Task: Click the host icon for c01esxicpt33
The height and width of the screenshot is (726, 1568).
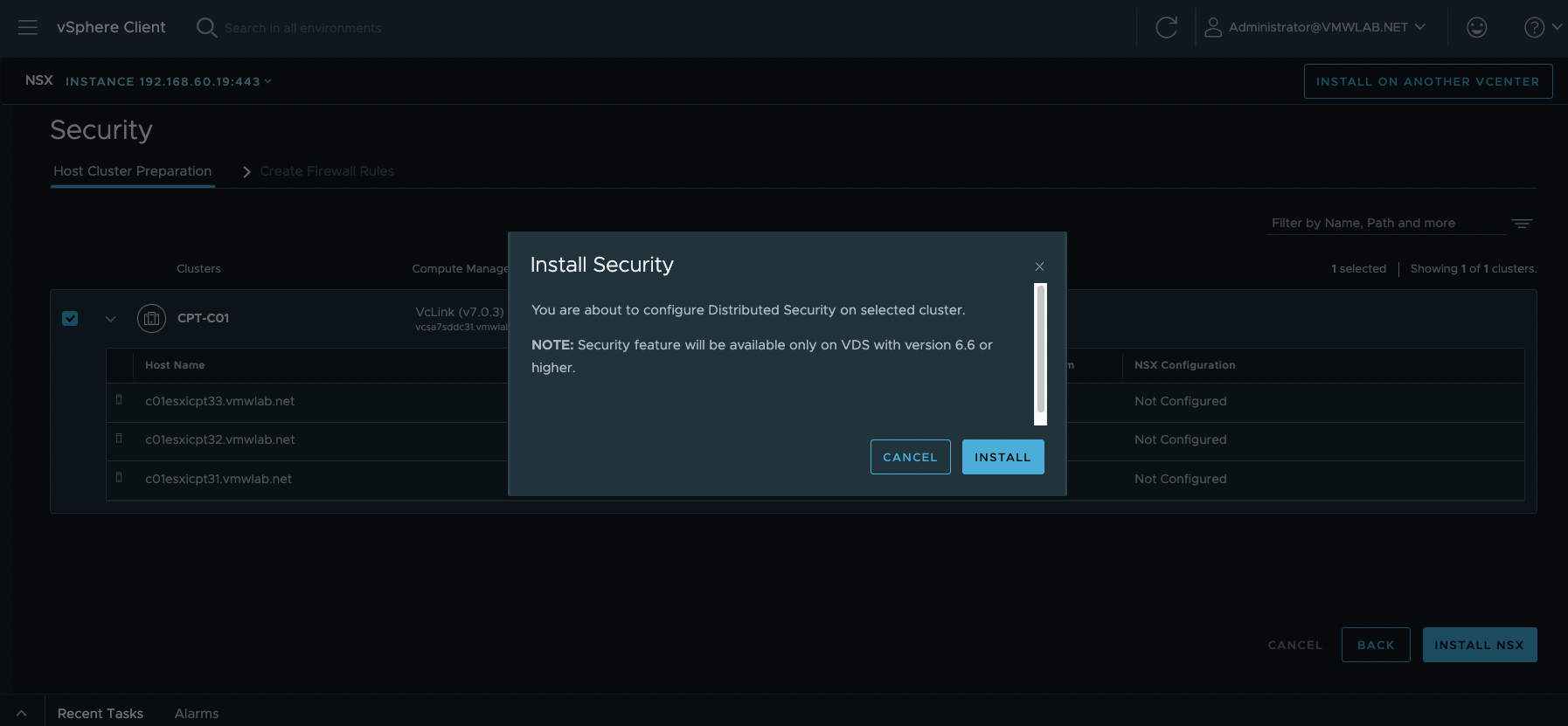Action: pos(119,399)
